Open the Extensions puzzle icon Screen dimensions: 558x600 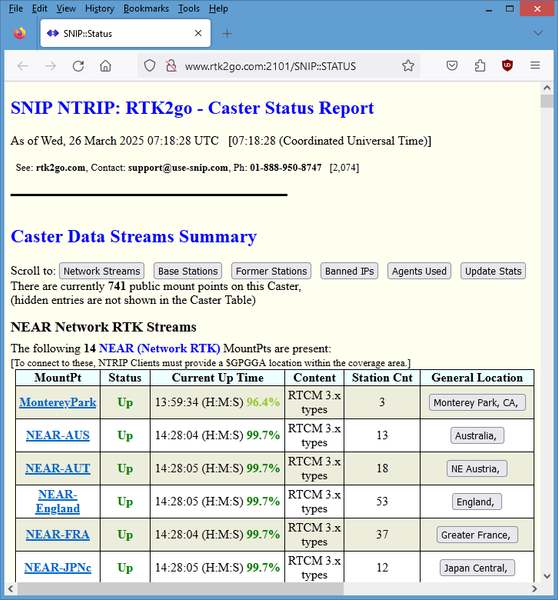point(480,66)
